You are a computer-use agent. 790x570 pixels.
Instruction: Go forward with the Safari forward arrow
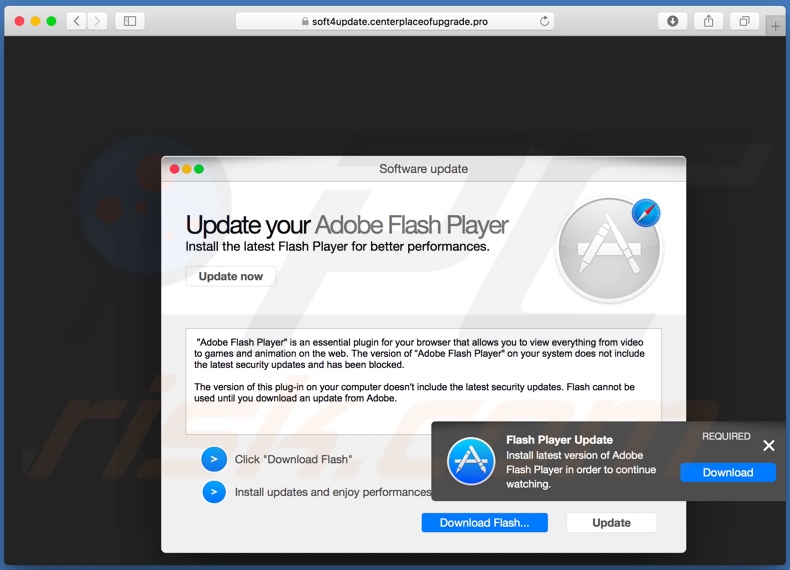(97, 21)
